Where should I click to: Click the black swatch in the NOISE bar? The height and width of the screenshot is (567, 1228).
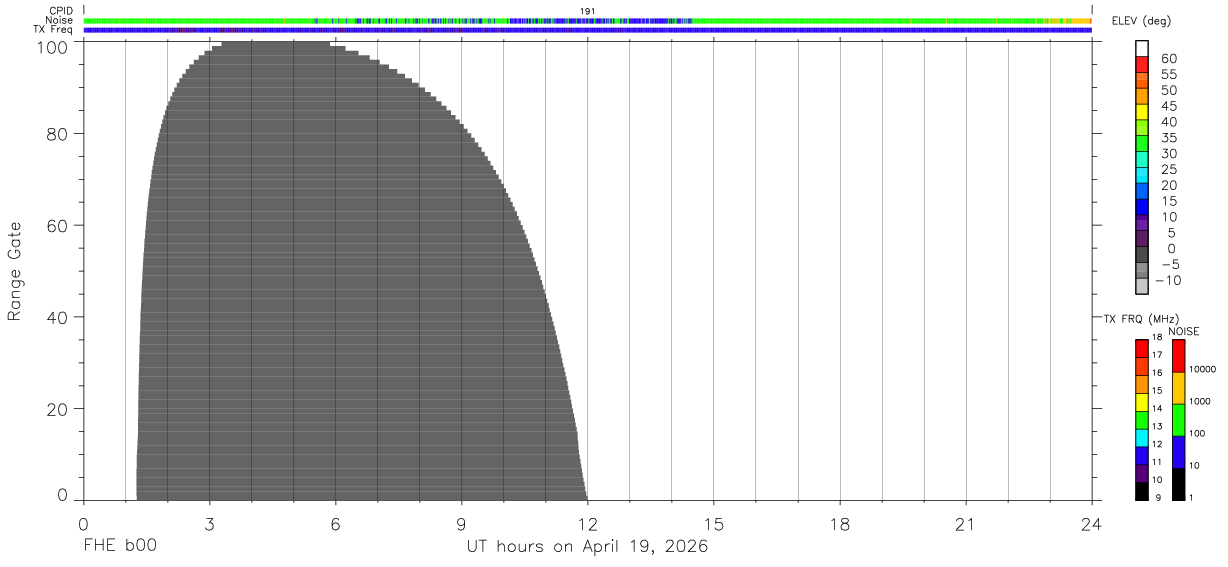(x=1178, y=484)
